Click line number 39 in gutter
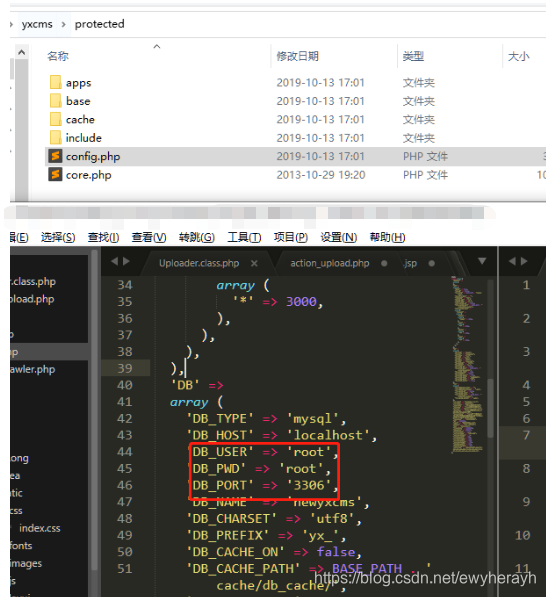Viewport: 546px width, 597px height. (x=125, y=368)
